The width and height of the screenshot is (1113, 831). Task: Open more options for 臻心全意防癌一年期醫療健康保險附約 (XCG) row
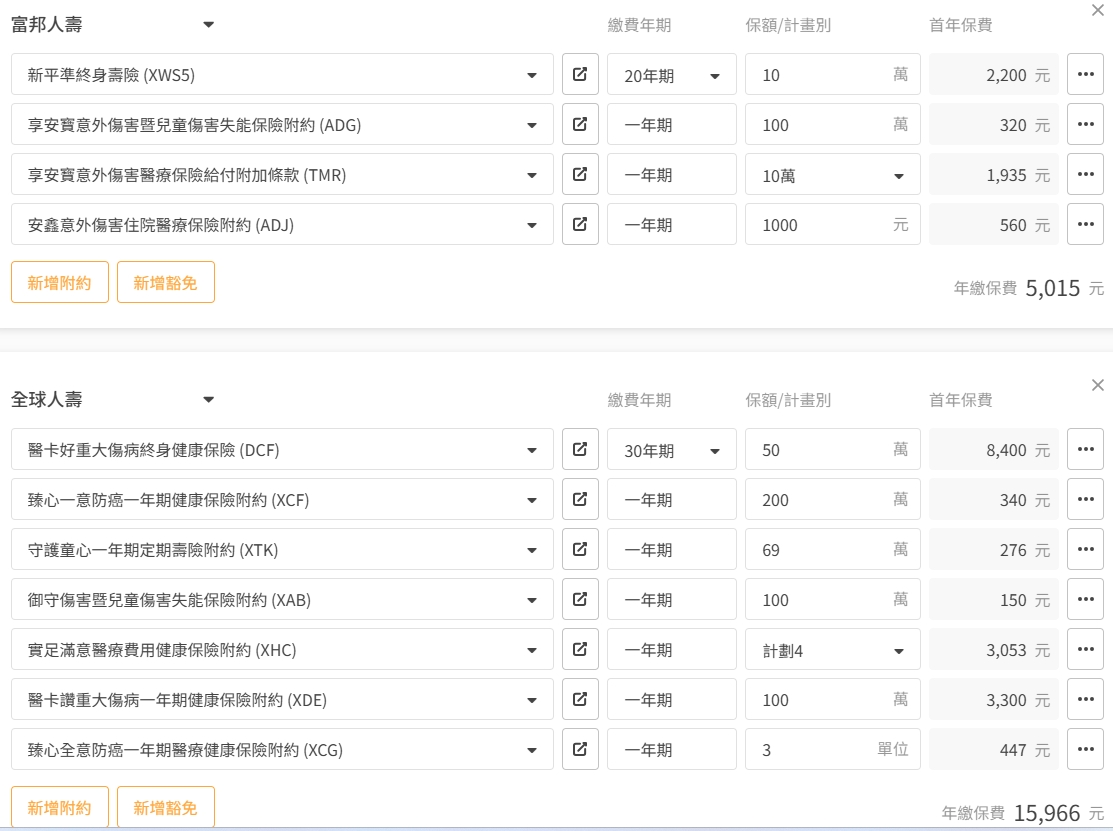1085,750
